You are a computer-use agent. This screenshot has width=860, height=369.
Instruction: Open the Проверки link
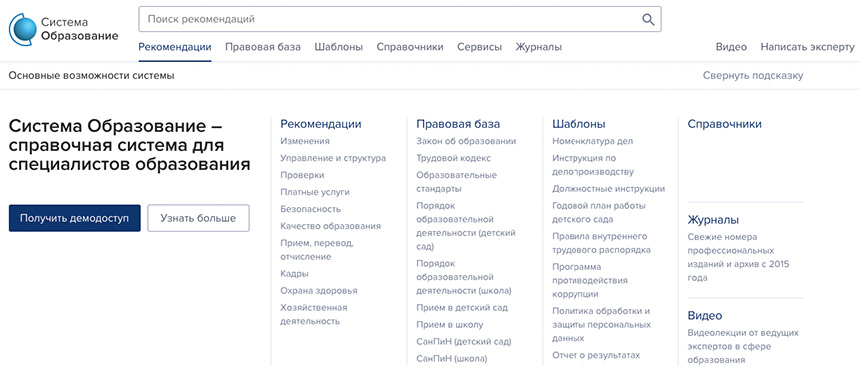(302, 175)
